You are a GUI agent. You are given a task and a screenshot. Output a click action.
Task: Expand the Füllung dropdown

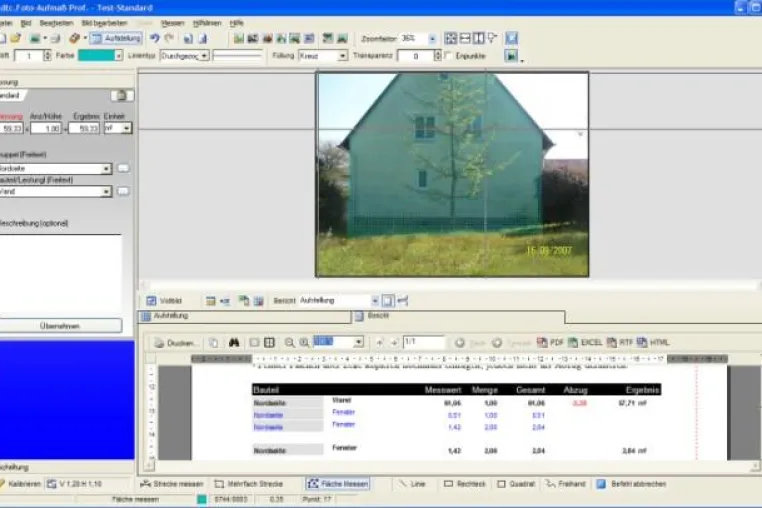point(343,56)
